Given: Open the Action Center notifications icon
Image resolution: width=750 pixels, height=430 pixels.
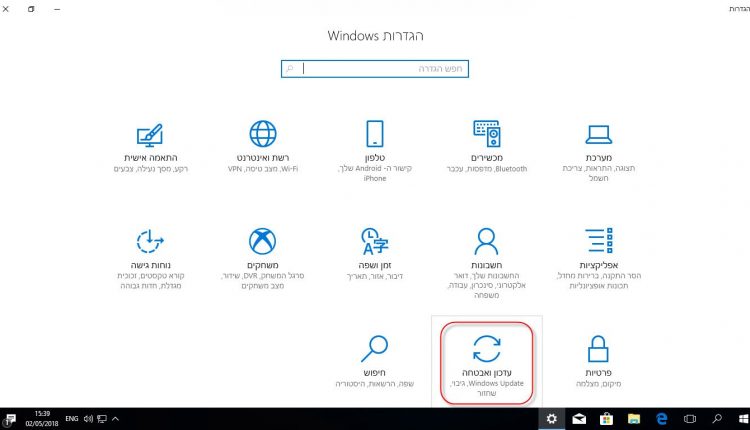Looking at the screenshot, I should point(10,419).
